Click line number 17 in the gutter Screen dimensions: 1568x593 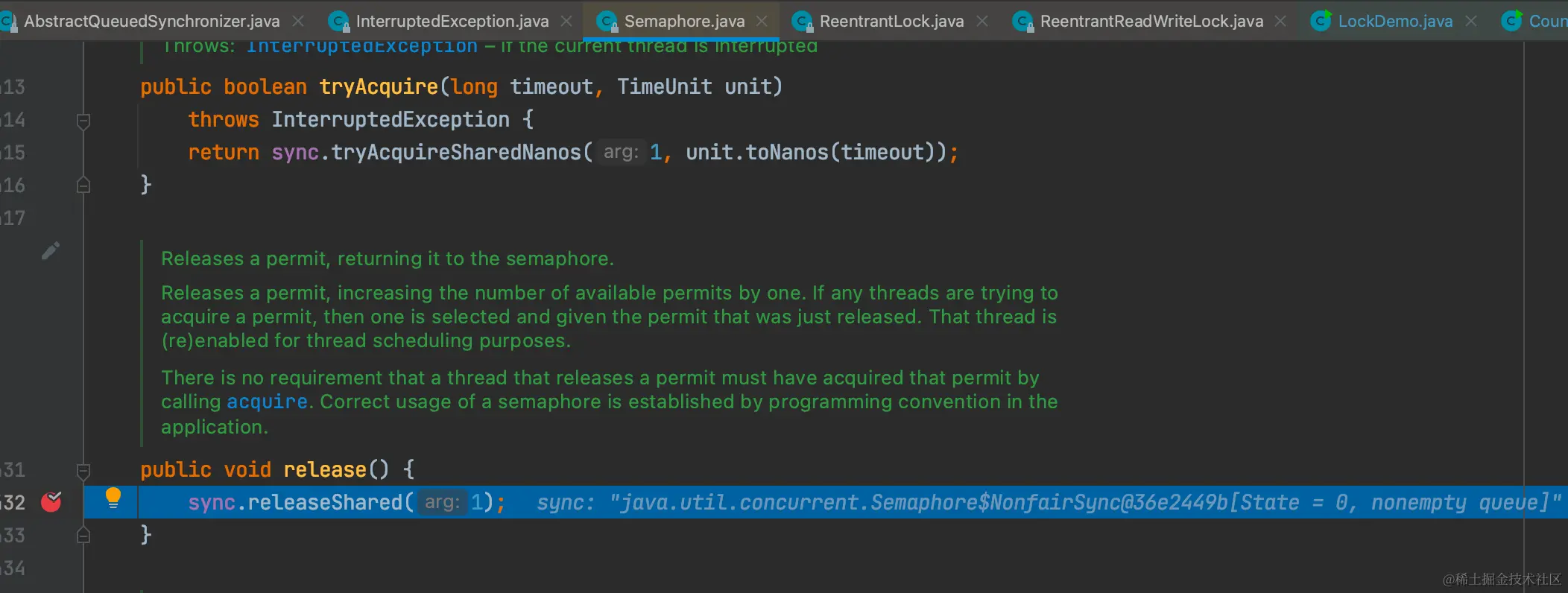(13, 218)
